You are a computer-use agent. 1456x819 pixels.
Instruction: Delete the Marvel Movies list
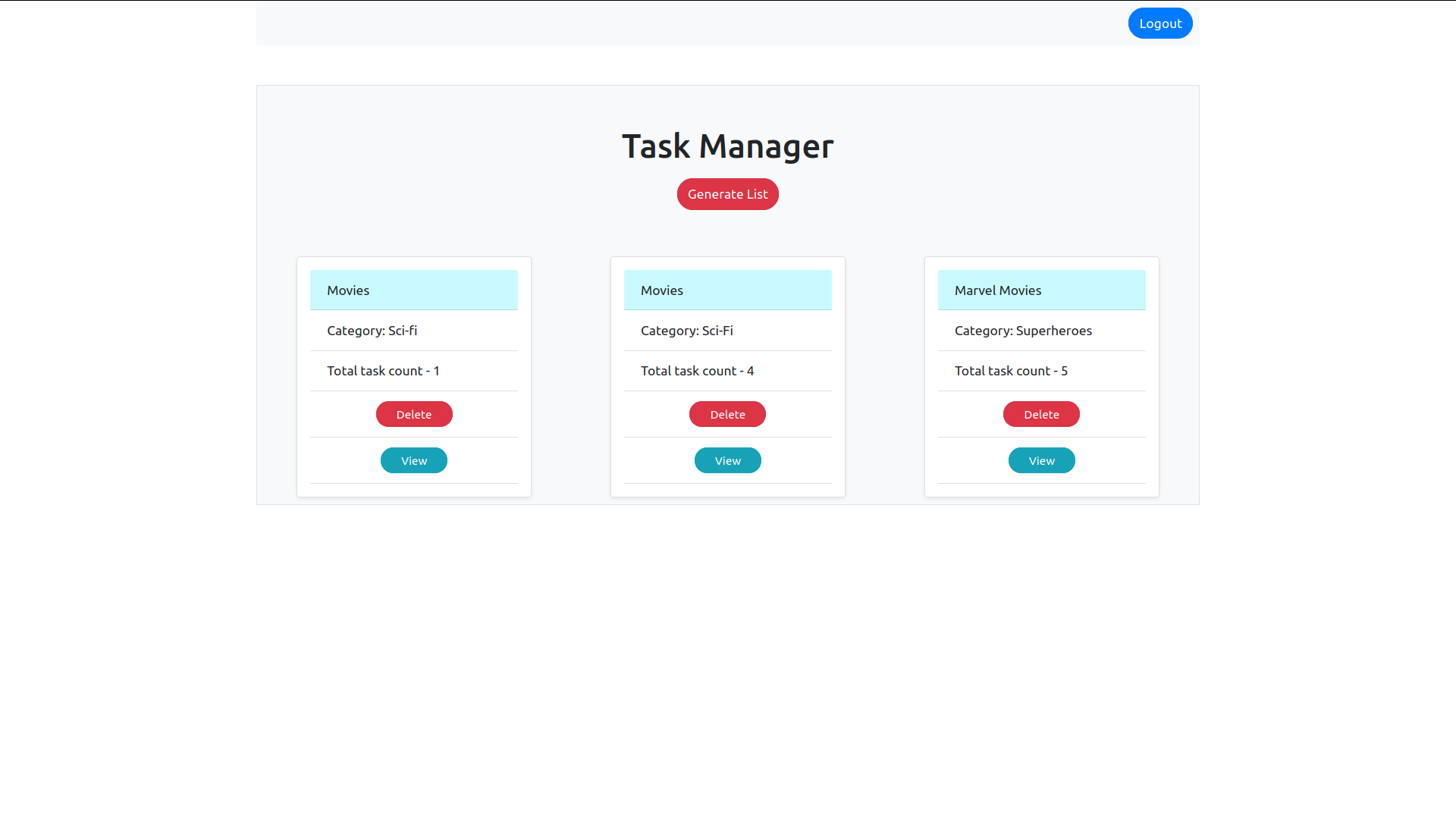pyautogui.click(x=1041, y=413)
